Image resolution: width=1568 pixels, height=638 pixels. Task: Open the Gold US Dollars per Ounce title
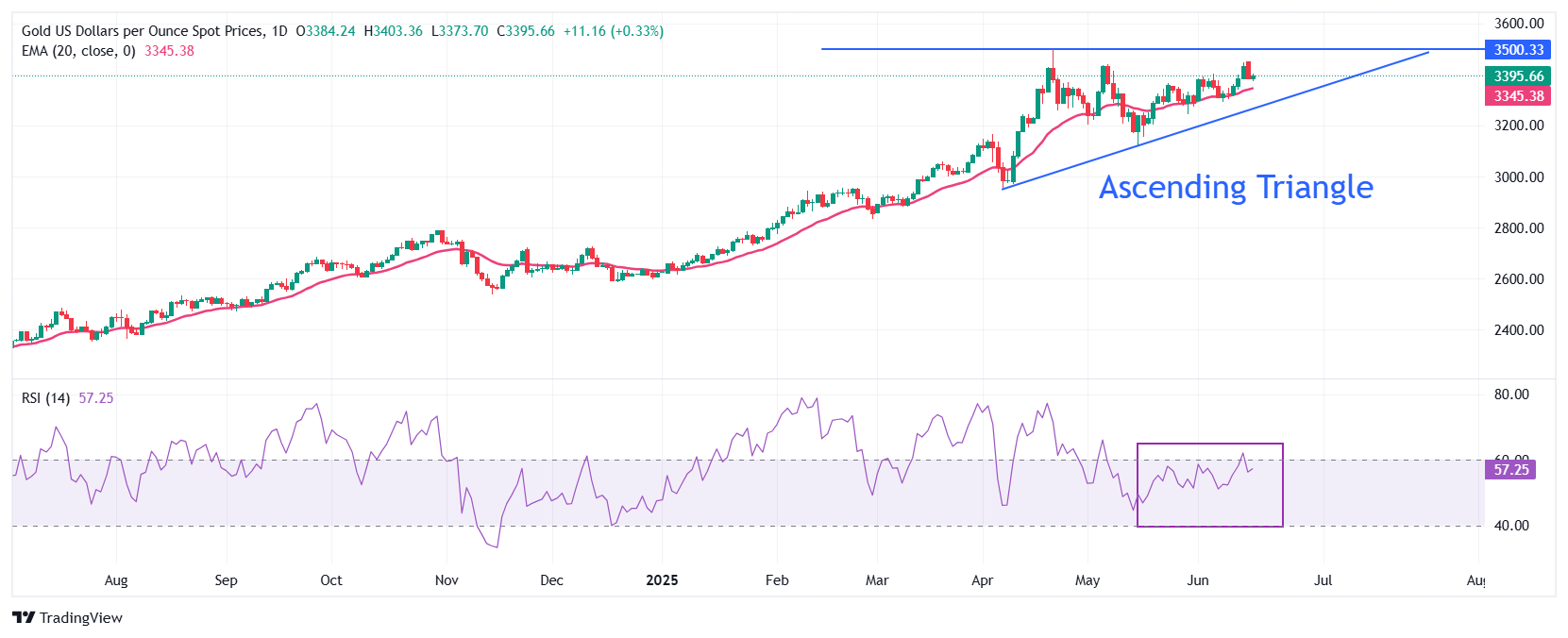[x=154, y=31]
